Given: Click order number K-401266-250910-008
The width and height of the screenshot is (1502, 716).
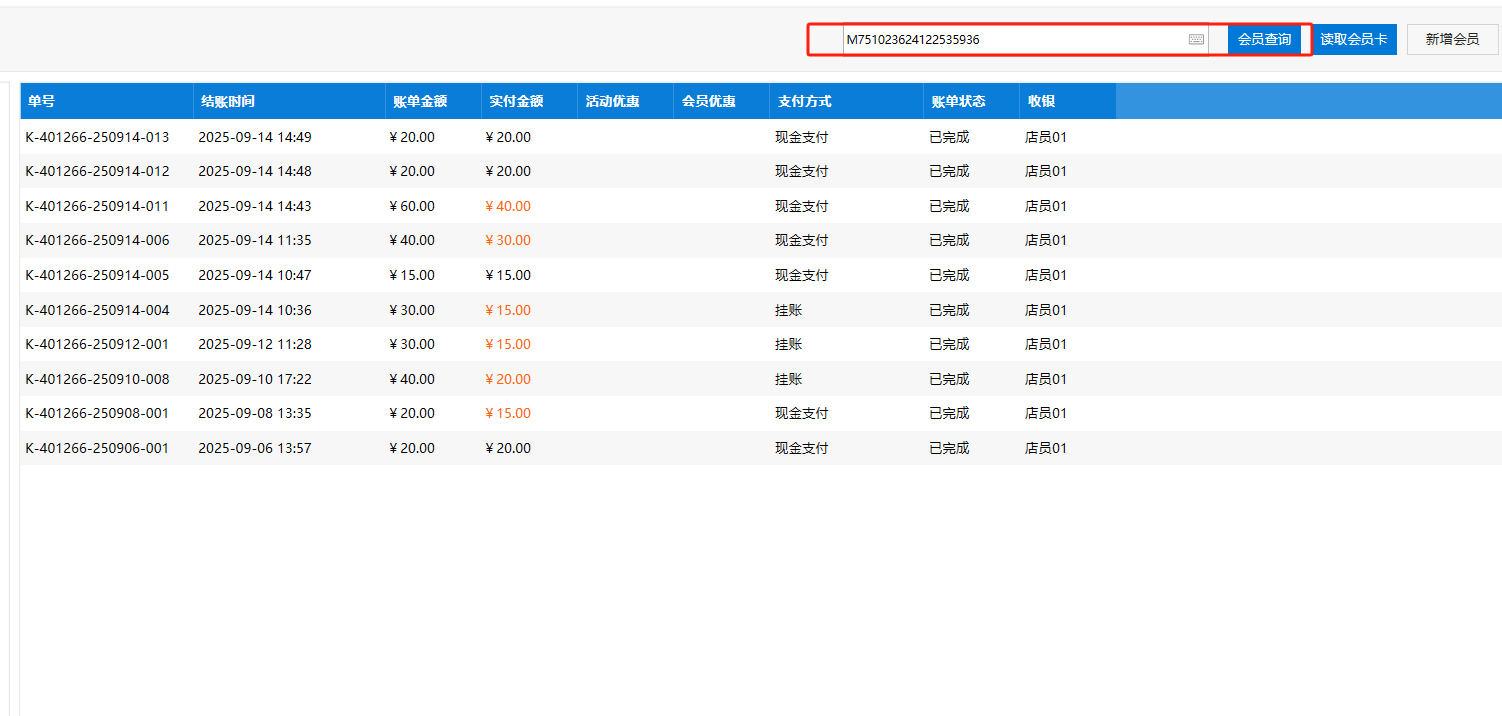Looking at the screenshot, I should point(97,379).
